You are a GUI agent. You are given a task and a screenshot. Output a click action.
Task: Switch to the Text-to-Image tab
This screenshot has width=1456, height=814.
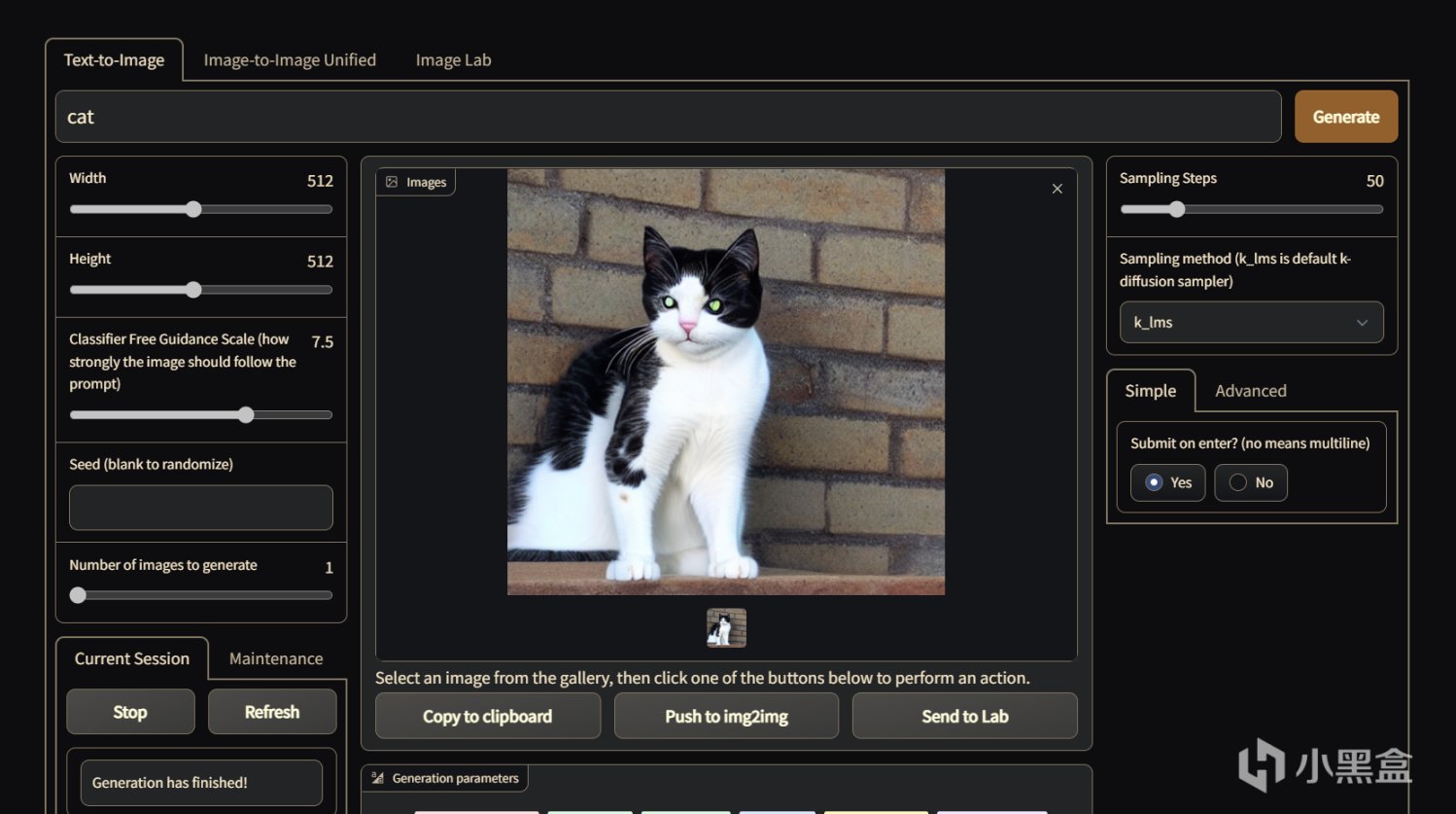pyautogui.click(x=114, y=60)
